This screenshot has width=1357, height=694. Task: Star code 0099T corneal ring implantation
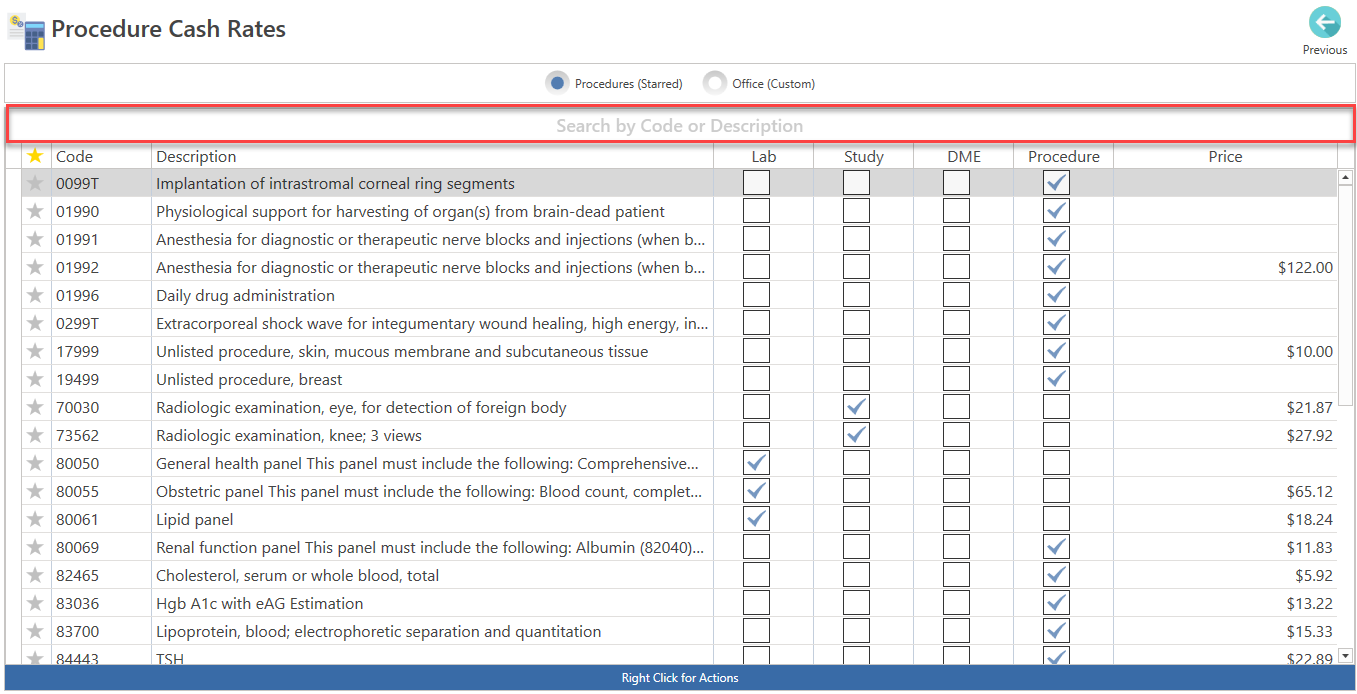(36, 183)
